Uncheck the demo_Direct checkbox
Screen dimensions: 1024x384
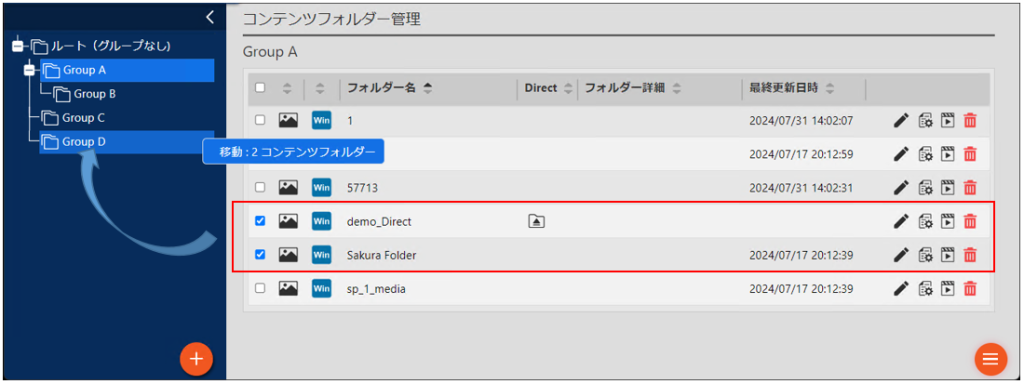click(260, 221)
